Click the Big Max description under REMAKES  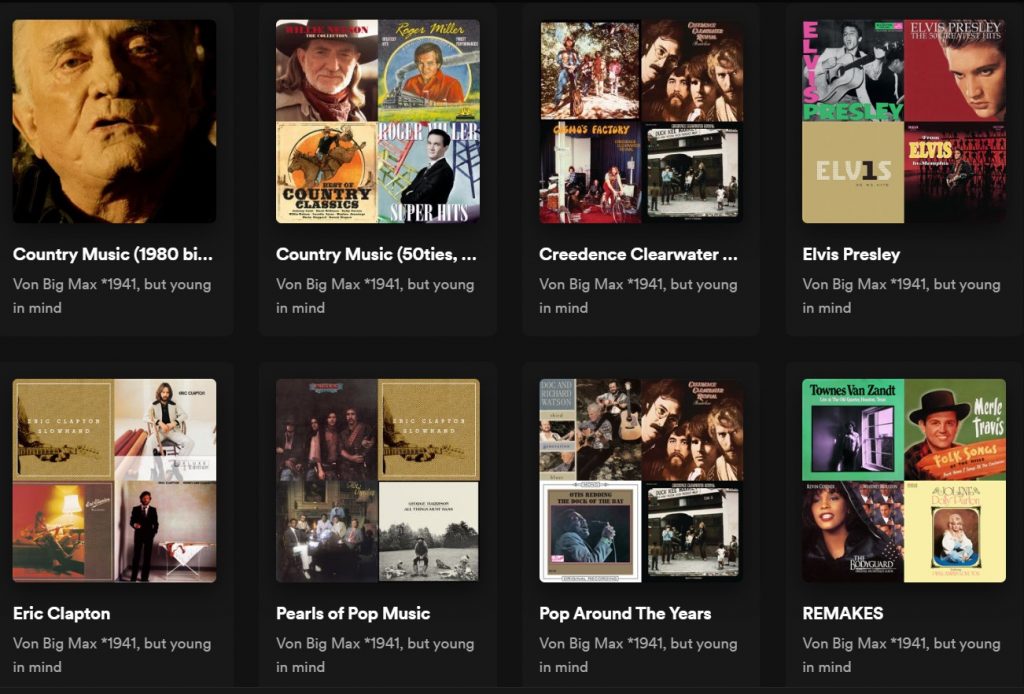tap(901, 655)
